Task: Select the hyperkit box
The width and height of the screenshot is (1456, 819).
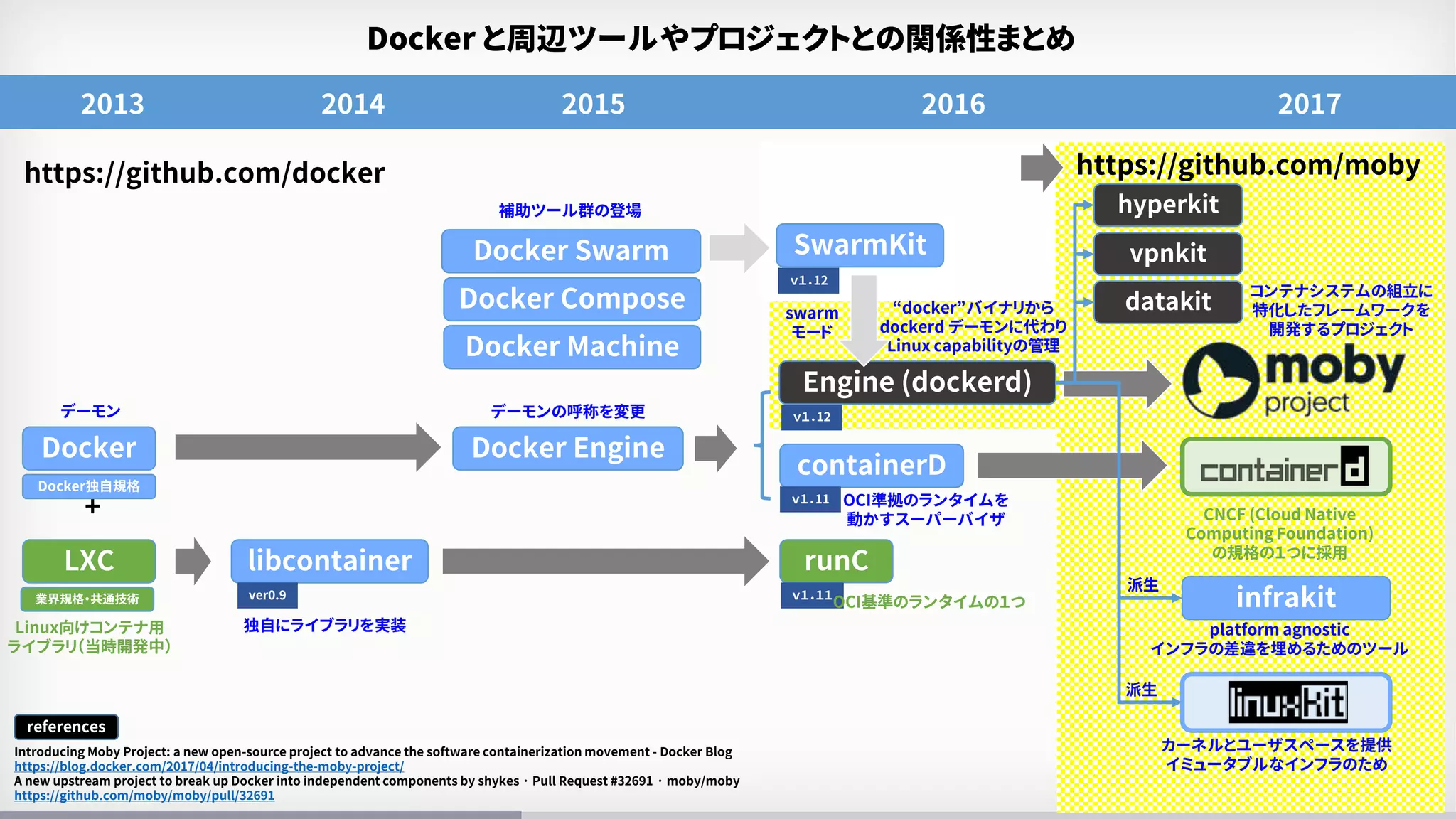Action: click(1167, 205)
